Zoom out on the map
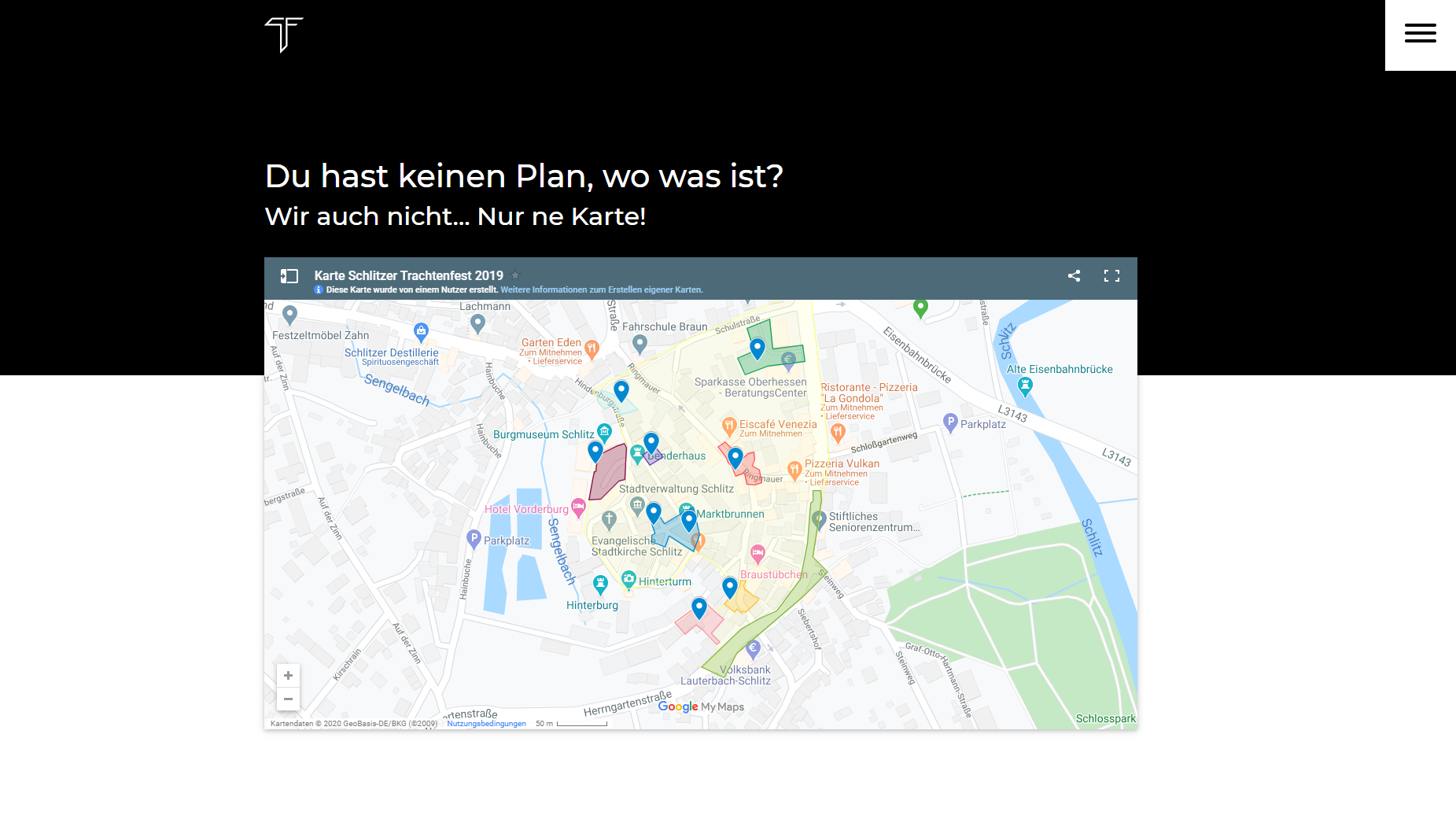 pos(288,699)
